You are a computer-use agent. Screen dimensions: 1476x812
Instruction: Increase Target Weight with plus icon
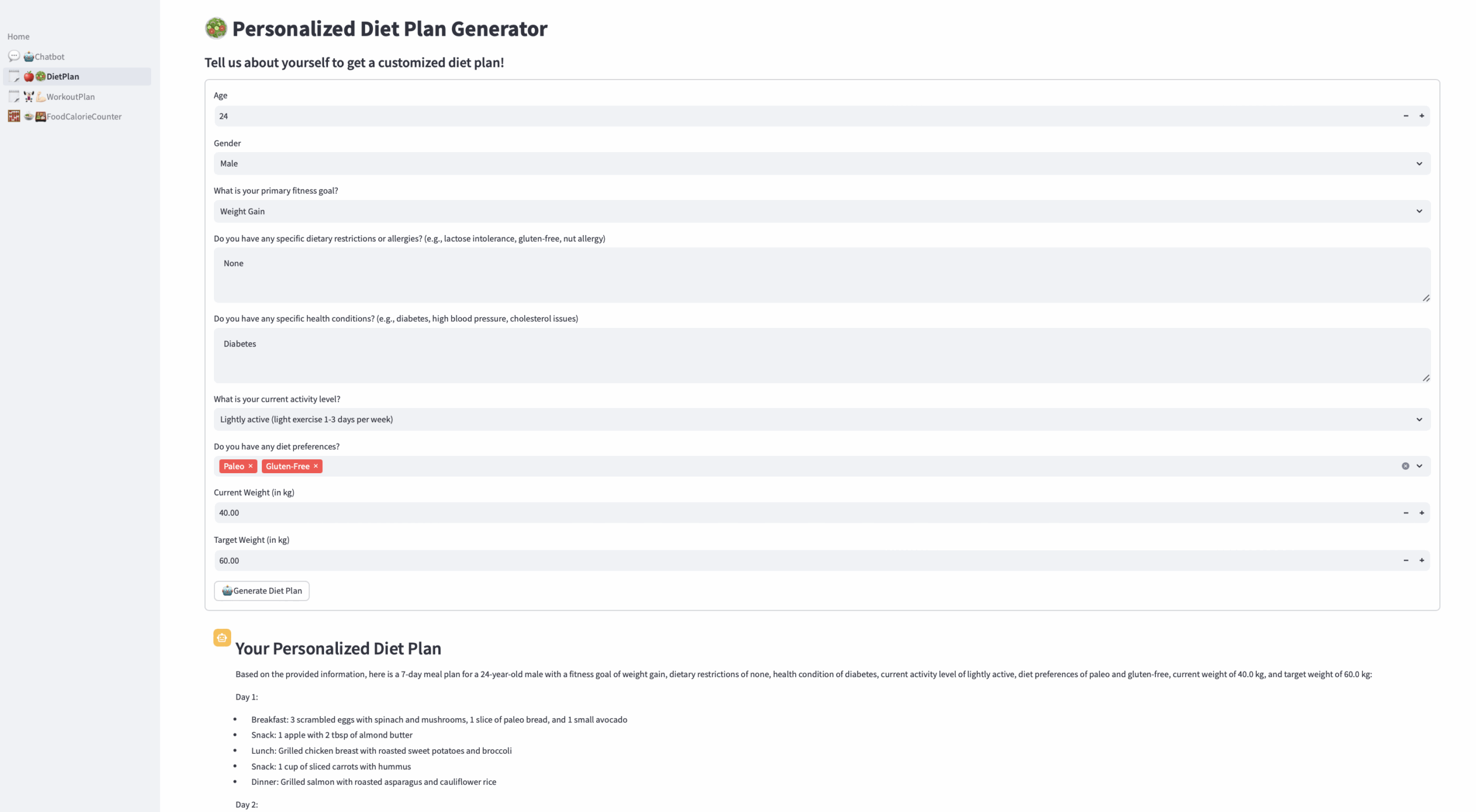click(1421, 560)
